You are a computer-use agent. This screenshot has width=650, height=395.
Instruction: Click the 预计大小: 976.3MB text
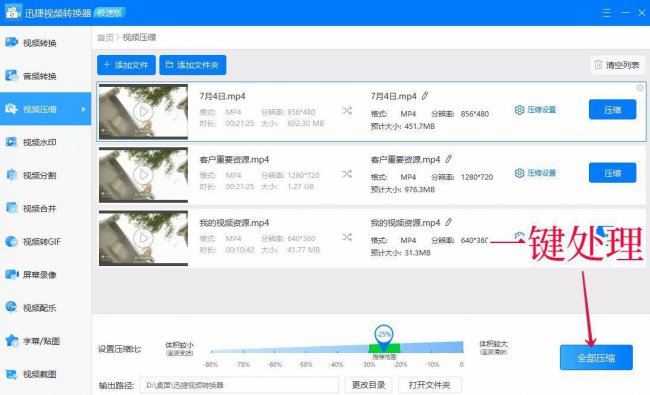click(x=403, y=190)
